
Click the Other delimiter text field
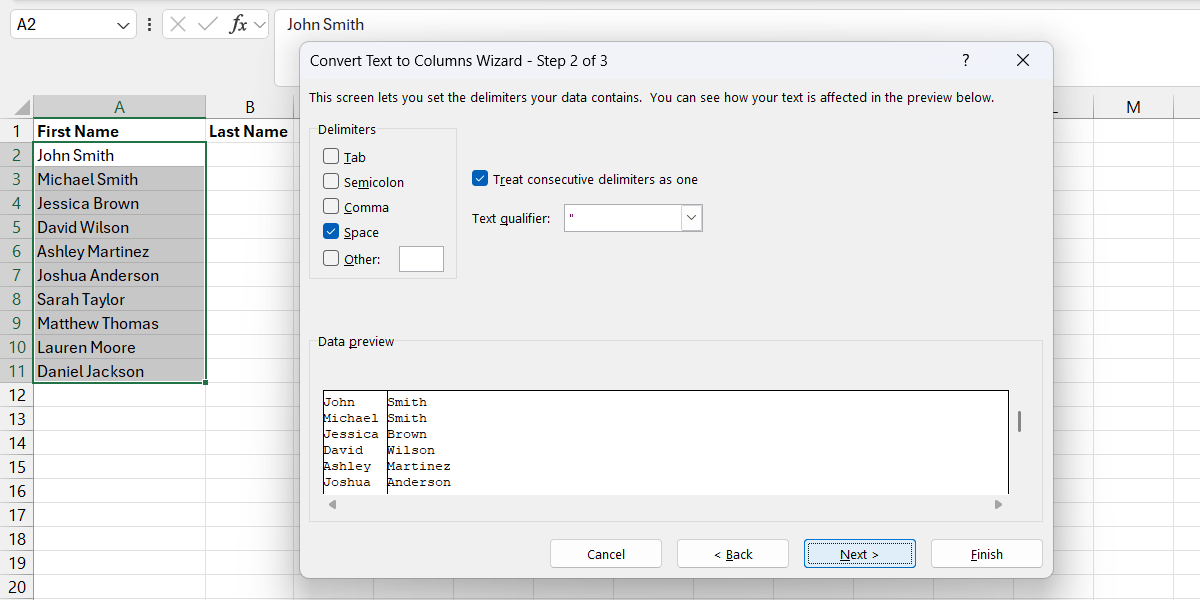[x=421, y=259]
